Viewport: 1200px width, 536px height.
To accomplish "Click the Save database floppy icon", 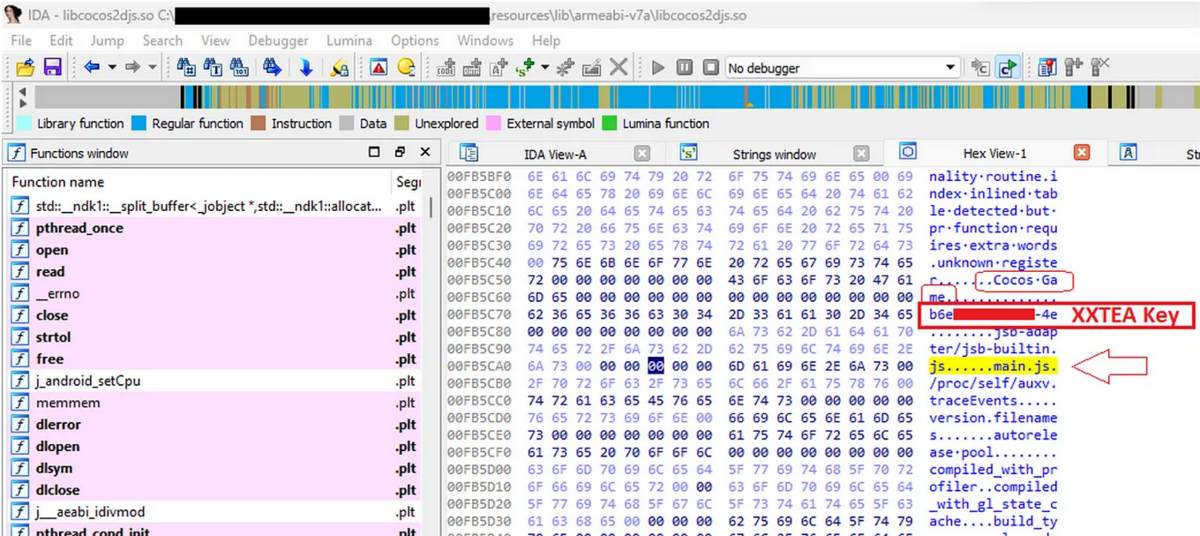I will point(52,68).
